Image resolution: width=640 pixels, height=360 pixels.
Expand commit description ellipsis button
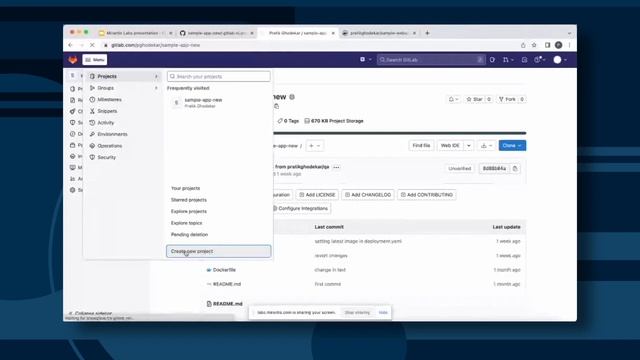336,167
